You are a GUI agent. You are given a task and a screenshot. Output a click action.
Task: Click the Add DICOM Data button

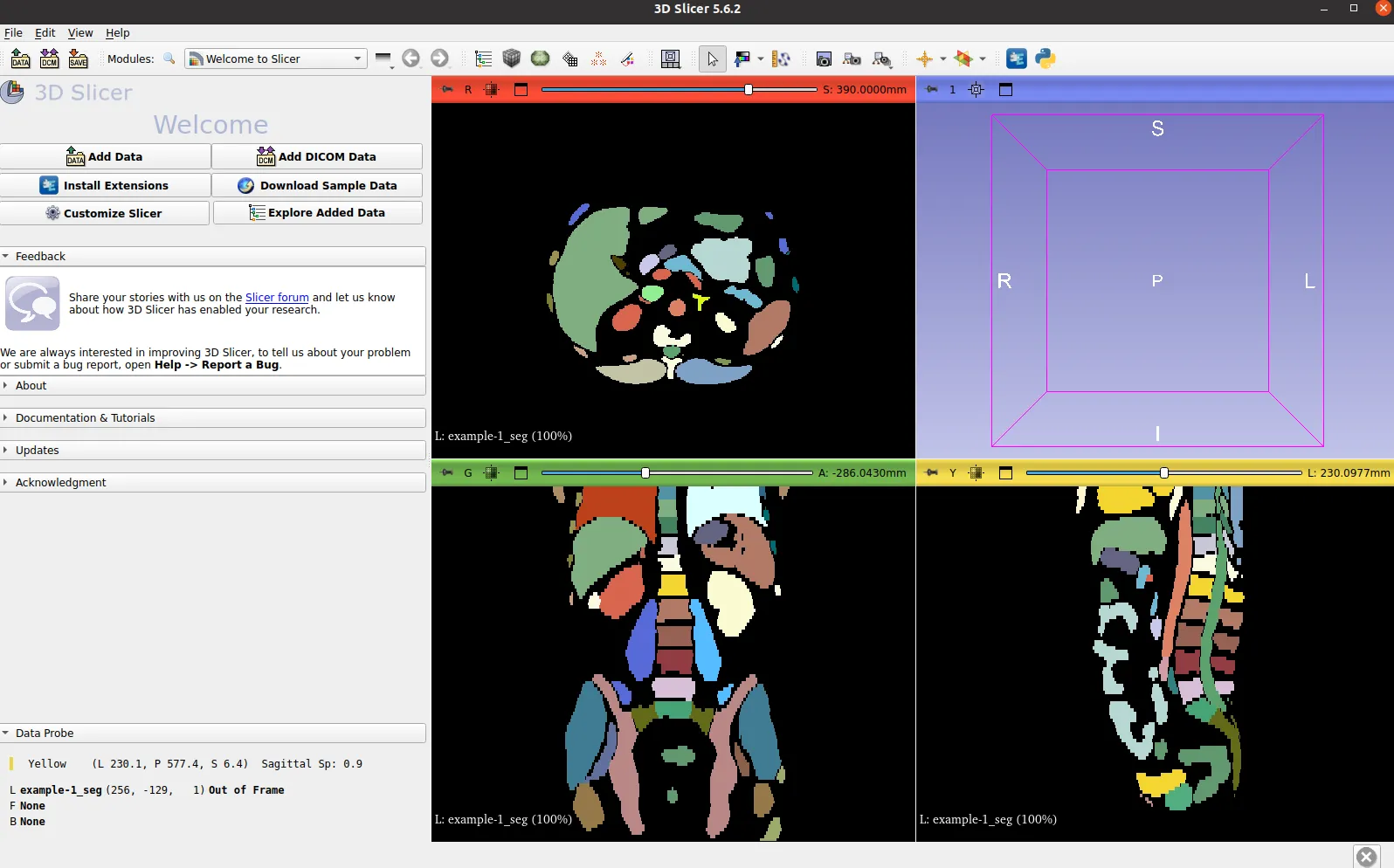point(317,156)
